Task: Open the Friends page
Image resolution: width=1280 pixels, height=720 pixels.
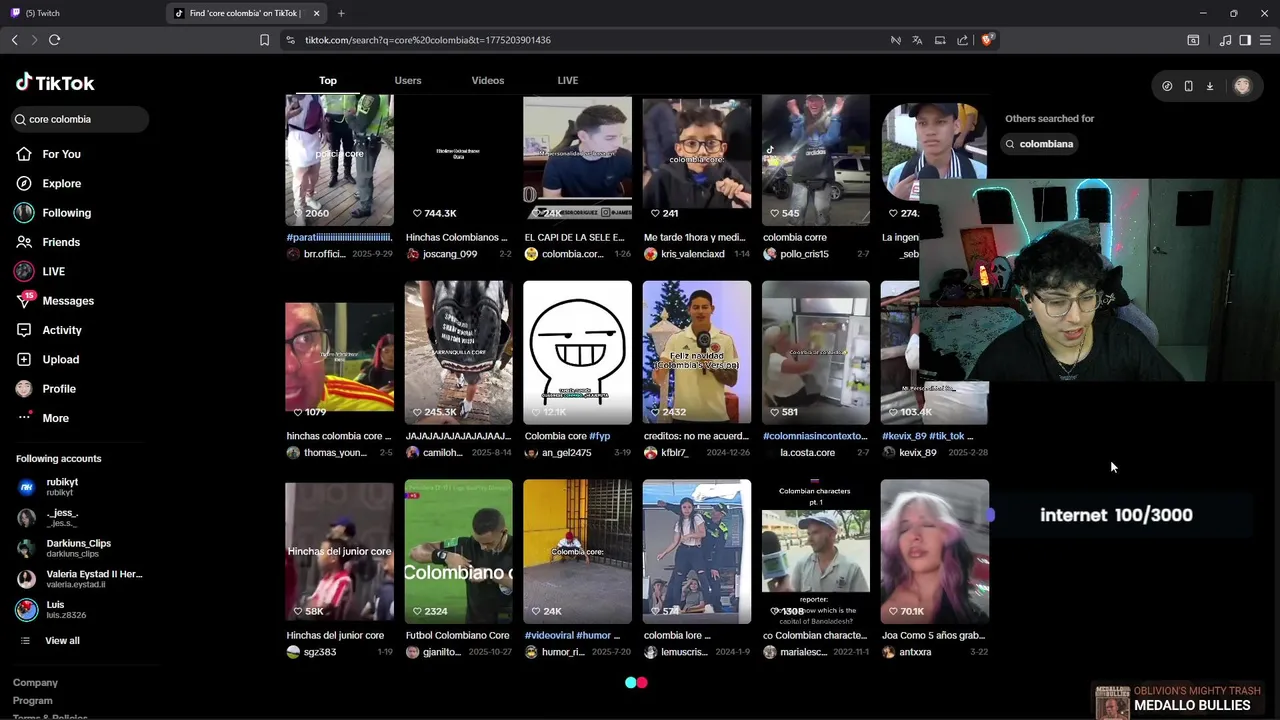Action: 61,242
